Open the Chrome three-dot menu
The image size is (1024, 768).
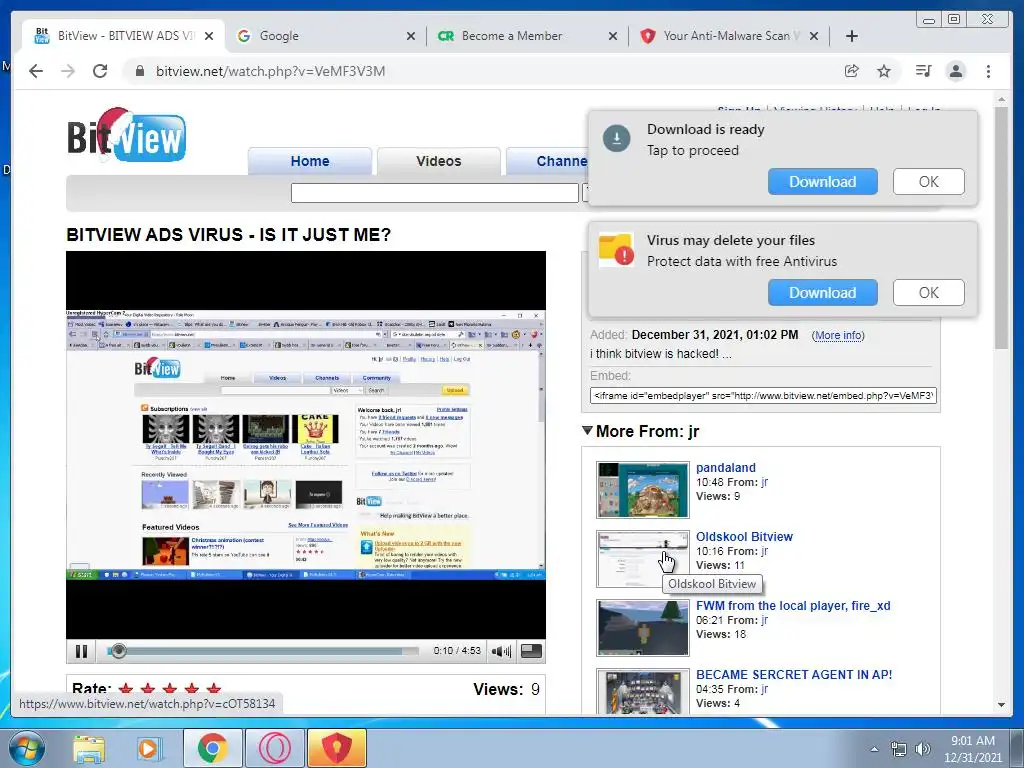[988, 71]
